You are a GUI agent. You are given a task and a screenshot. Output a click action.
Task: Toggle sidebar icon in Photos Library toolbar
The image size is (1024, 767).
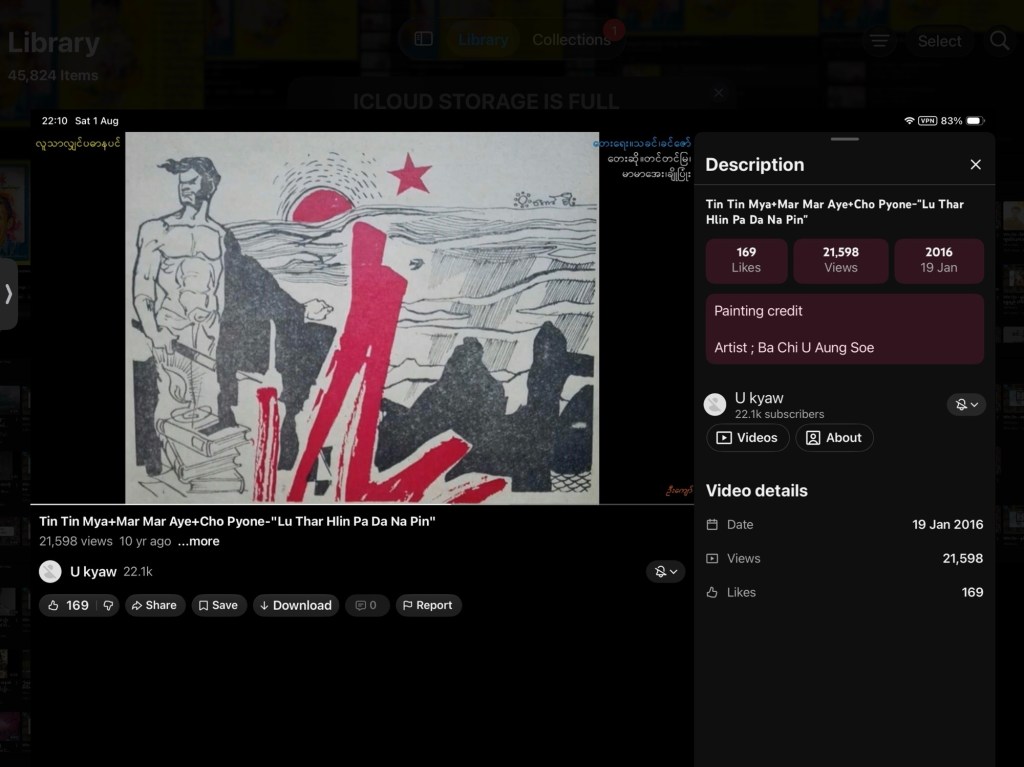[x=423, y=39]
